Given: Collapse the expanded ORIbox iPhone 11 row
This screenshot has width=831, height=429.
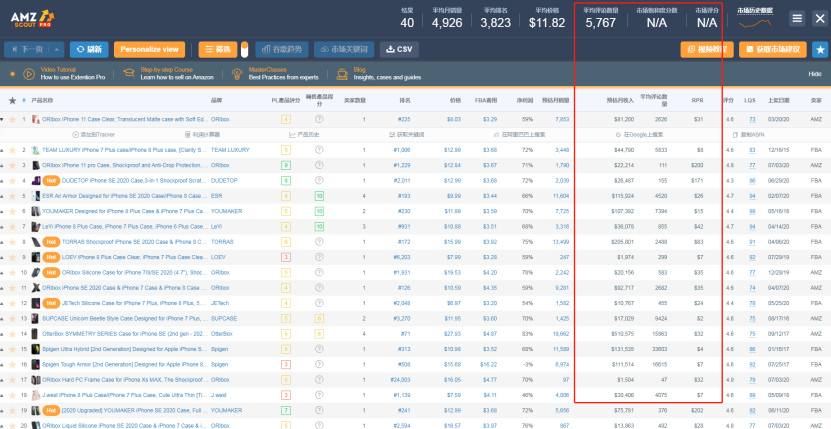Looking at the screenshot, I should coord(4,119).
